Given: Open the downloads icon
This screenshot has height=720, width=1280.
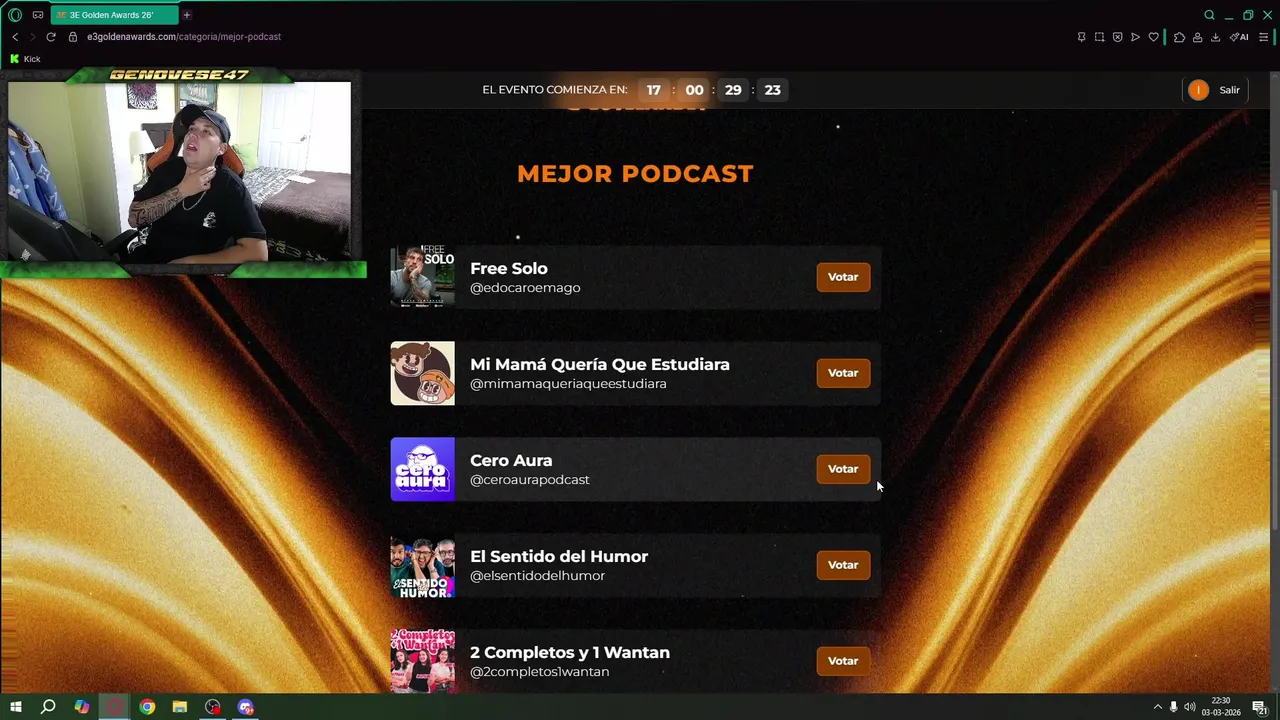Looking at the screenshot, I should [x=1215, y=37].
